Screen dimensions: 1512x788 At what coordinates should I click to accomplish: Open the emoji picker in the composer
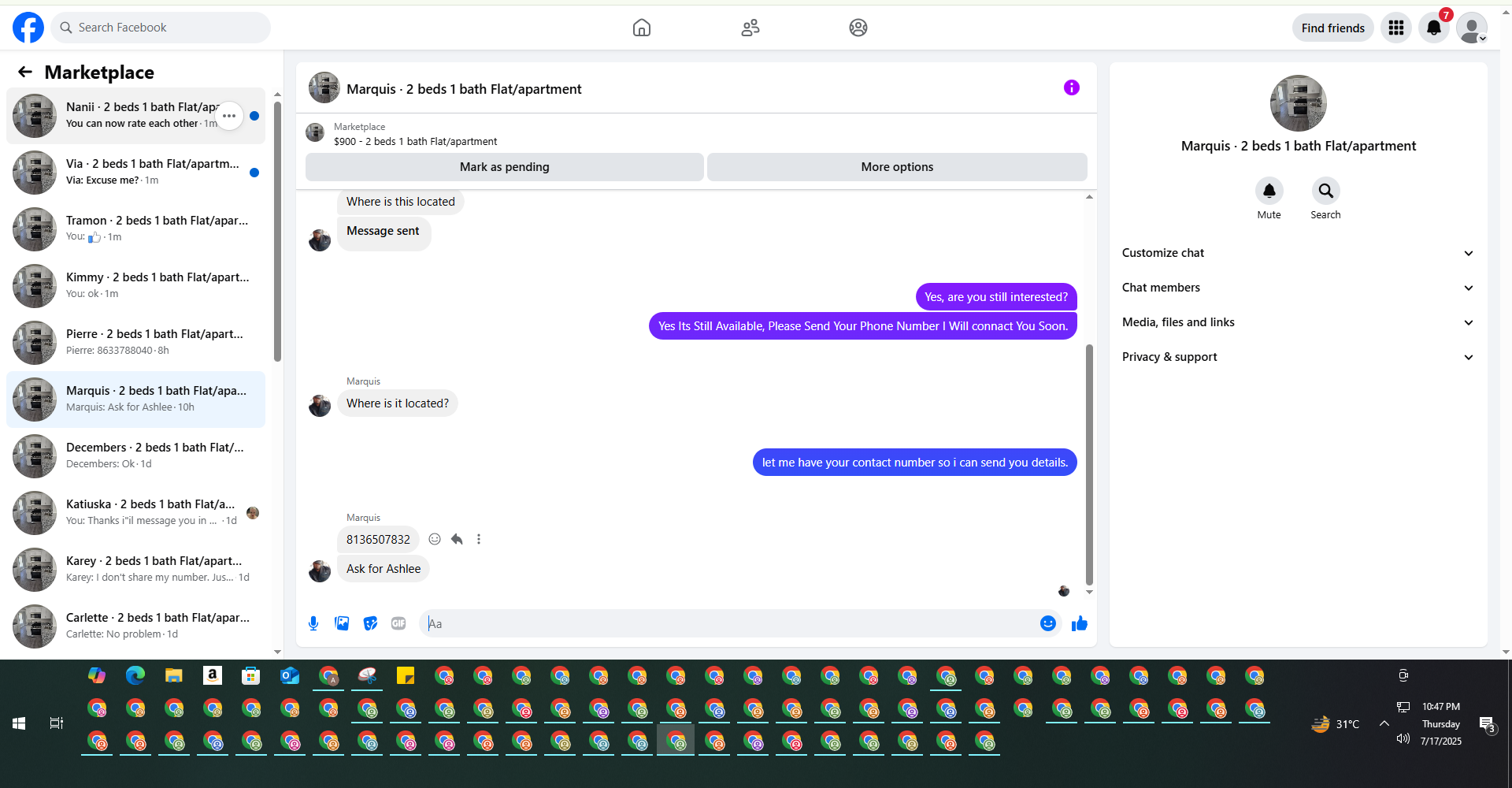coord(1048,623)
